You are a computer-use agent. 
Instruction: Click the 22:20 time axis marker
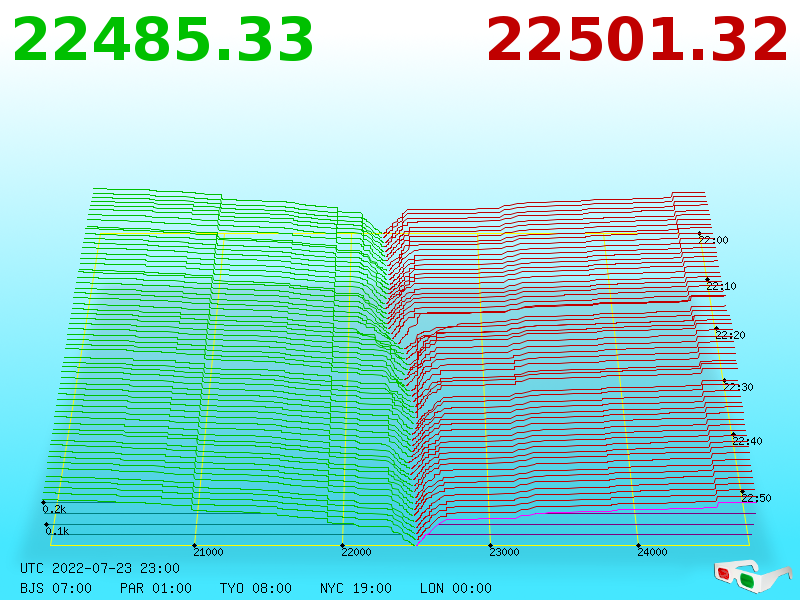(730, 335)
